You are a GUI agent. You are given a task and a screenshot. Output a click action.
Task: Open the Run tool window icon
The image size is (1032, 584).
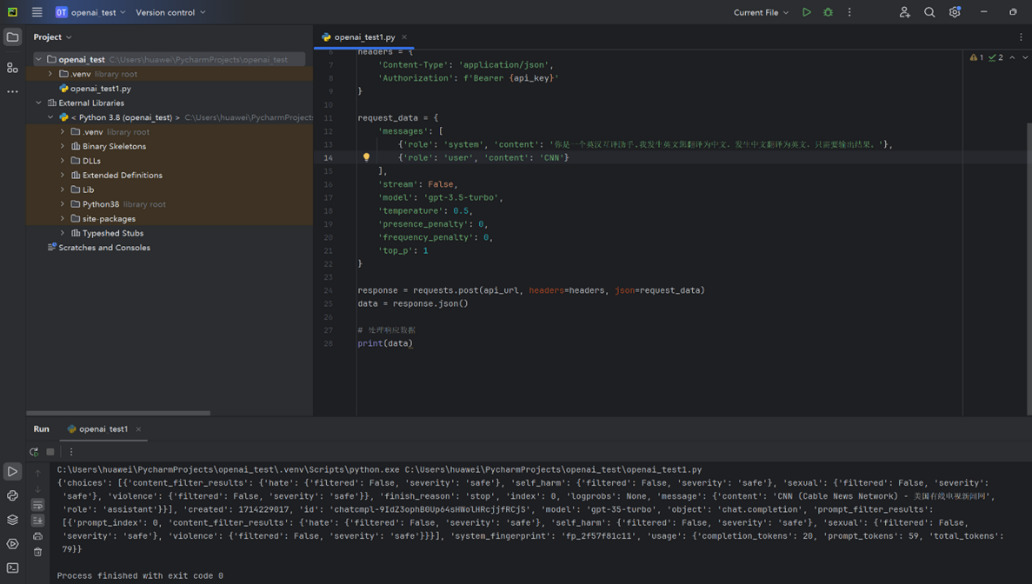coord(13,471)
